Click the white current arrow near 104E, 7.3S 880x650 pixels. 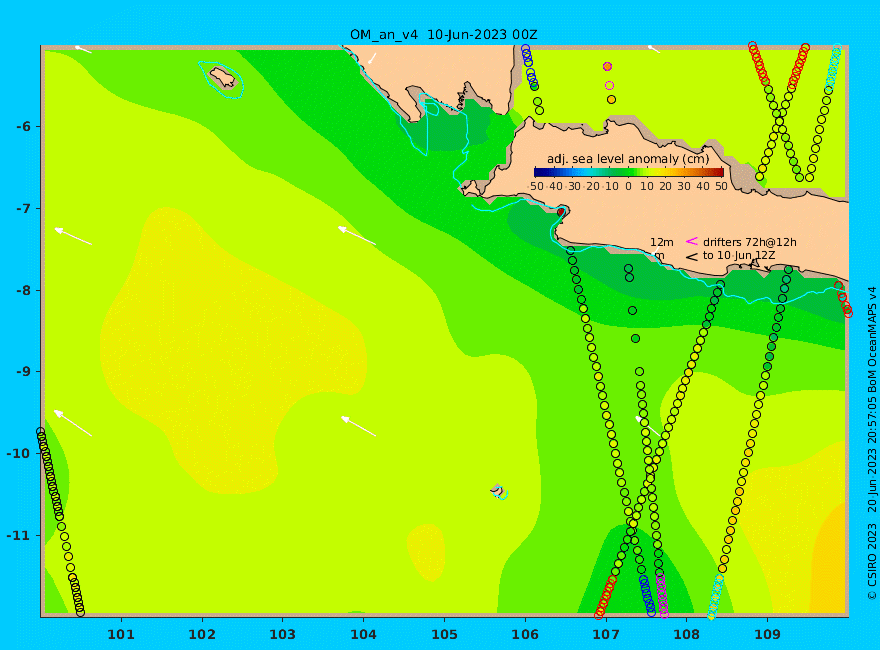[x=357, y=236]
